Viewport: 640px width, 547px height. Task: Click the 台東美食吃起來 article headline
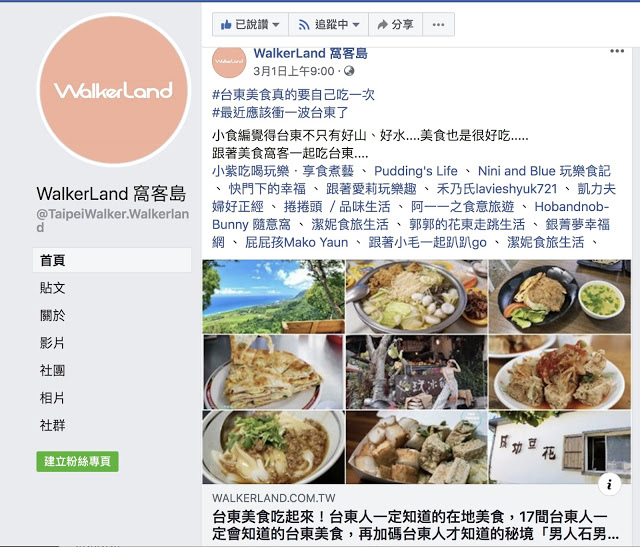point(416,525)
